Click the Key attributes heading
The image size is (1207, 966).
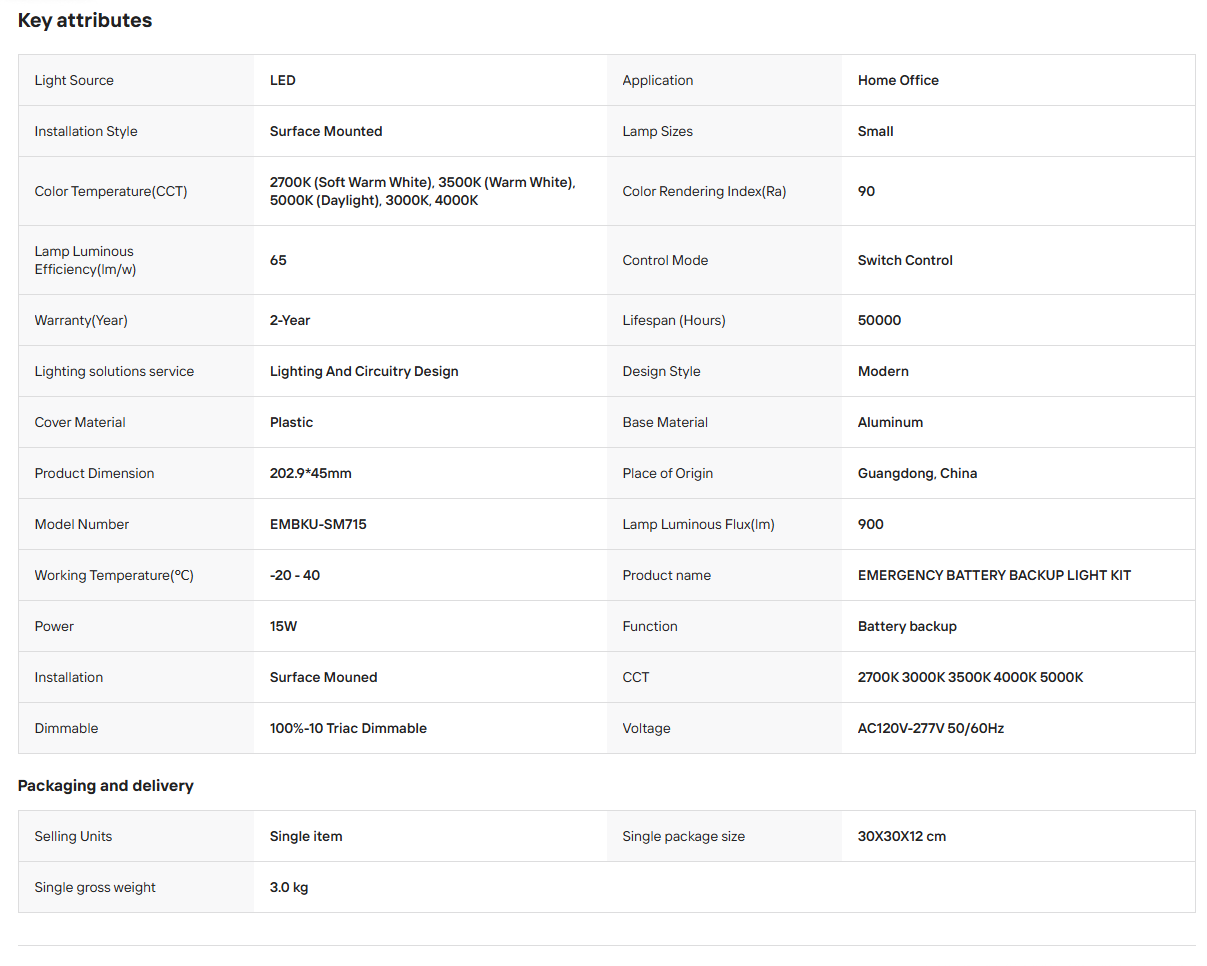(85, 21)
